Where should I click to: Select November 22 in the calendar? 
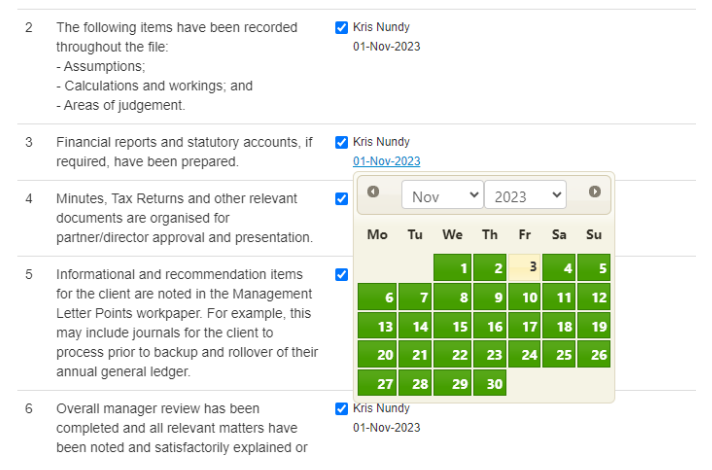click(452, 355)
